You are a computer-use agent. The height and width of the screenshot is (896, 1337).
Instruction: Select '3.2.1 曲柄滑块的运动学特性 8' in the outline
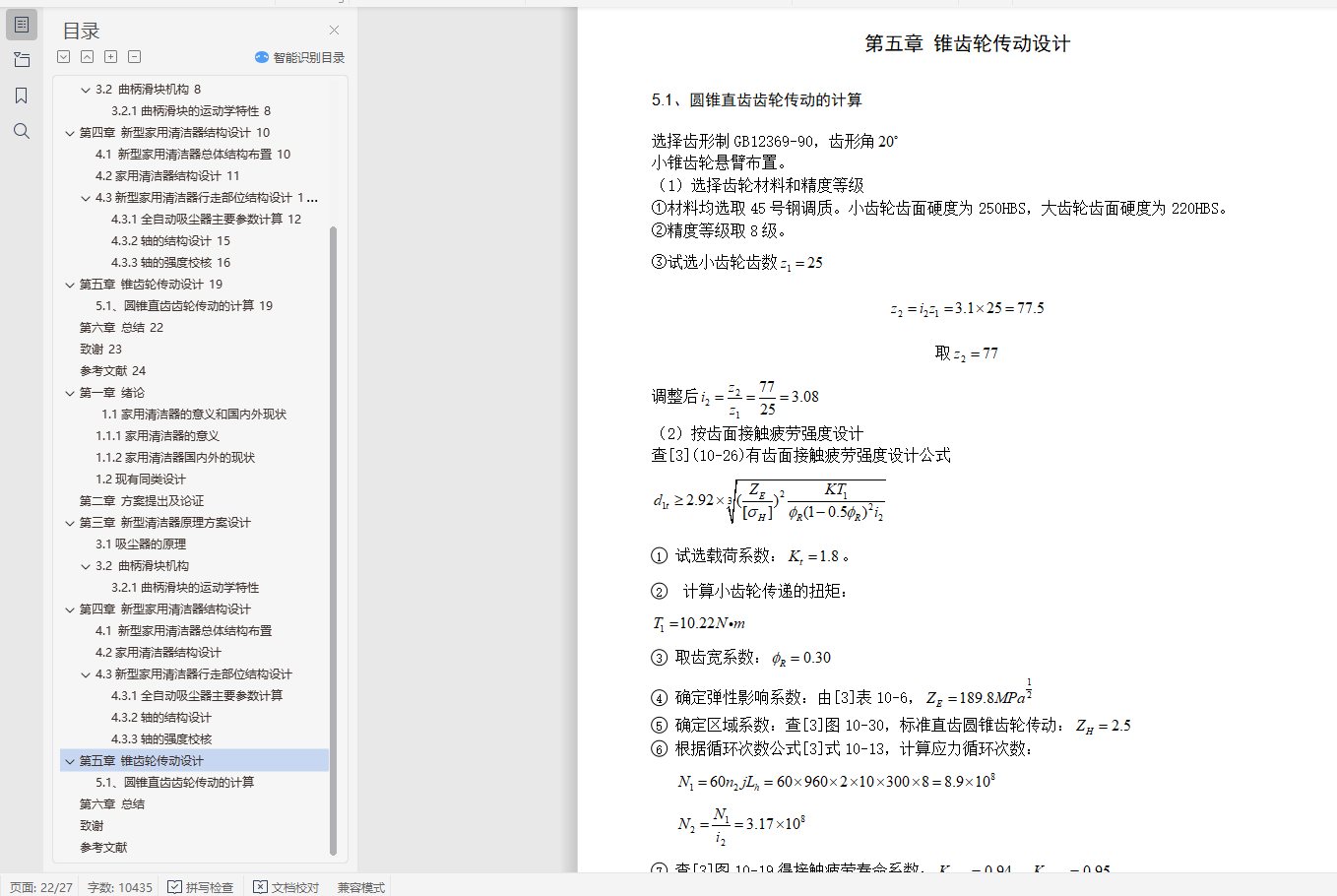click(x=191, y=111)
